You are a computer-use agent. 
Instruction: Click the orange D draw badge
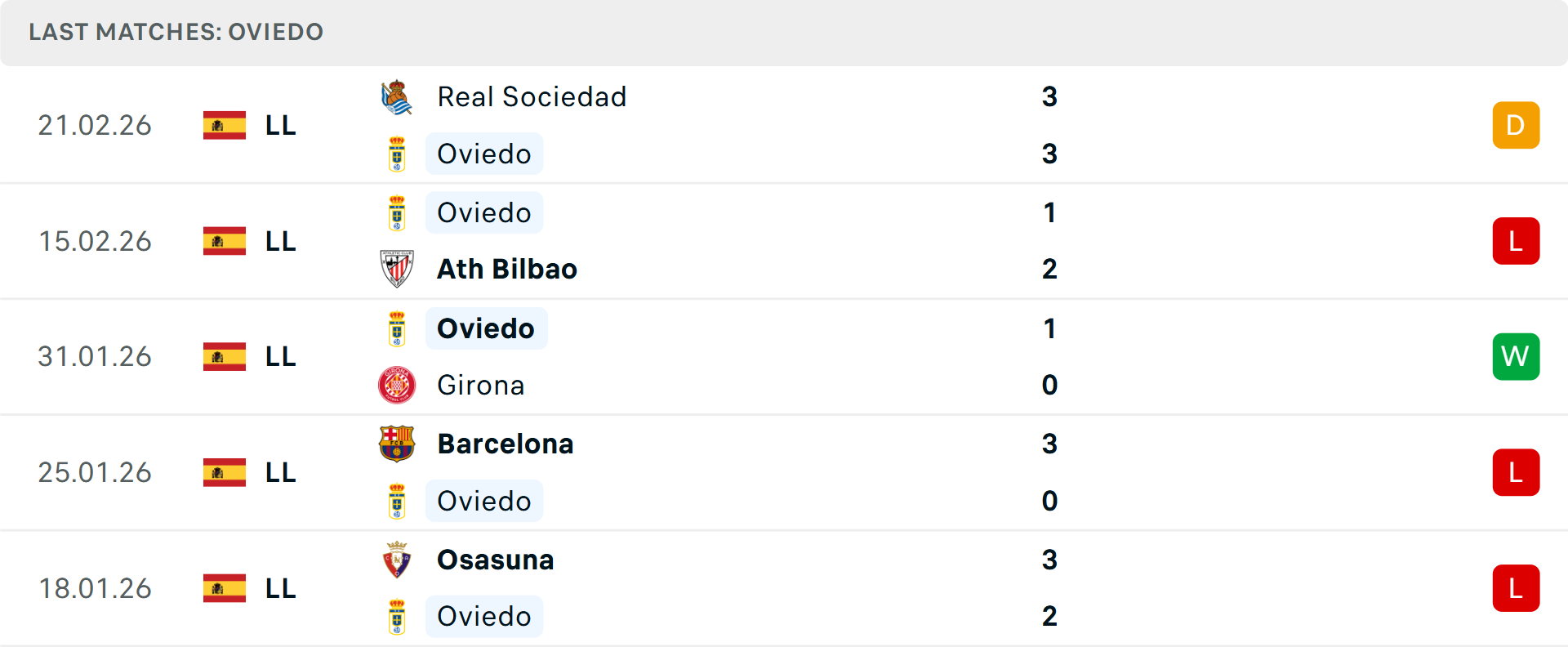[x=1516, y=125]
